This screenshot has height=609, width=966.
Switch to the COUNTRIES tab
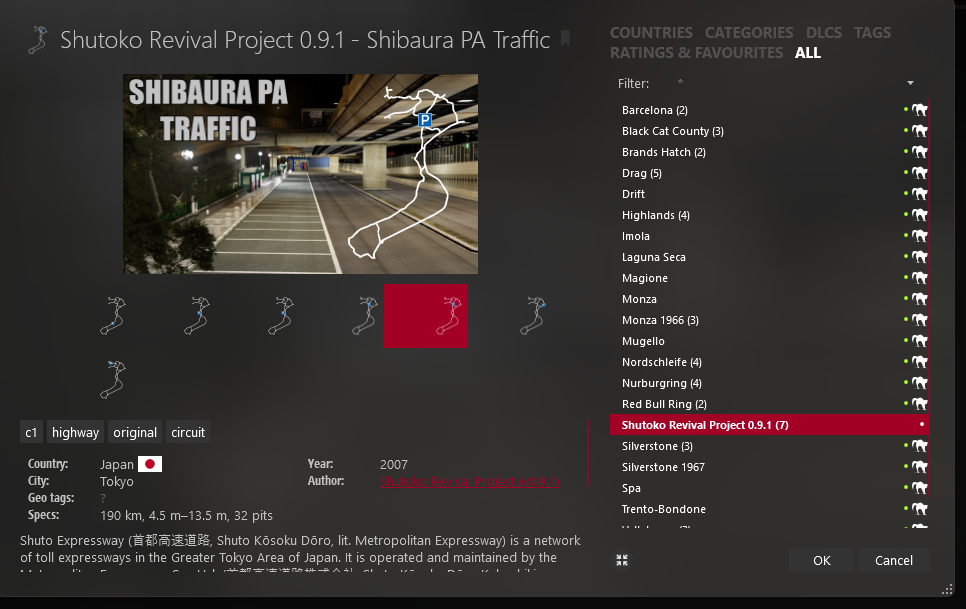pyautogui.click(x=651, y=33)
